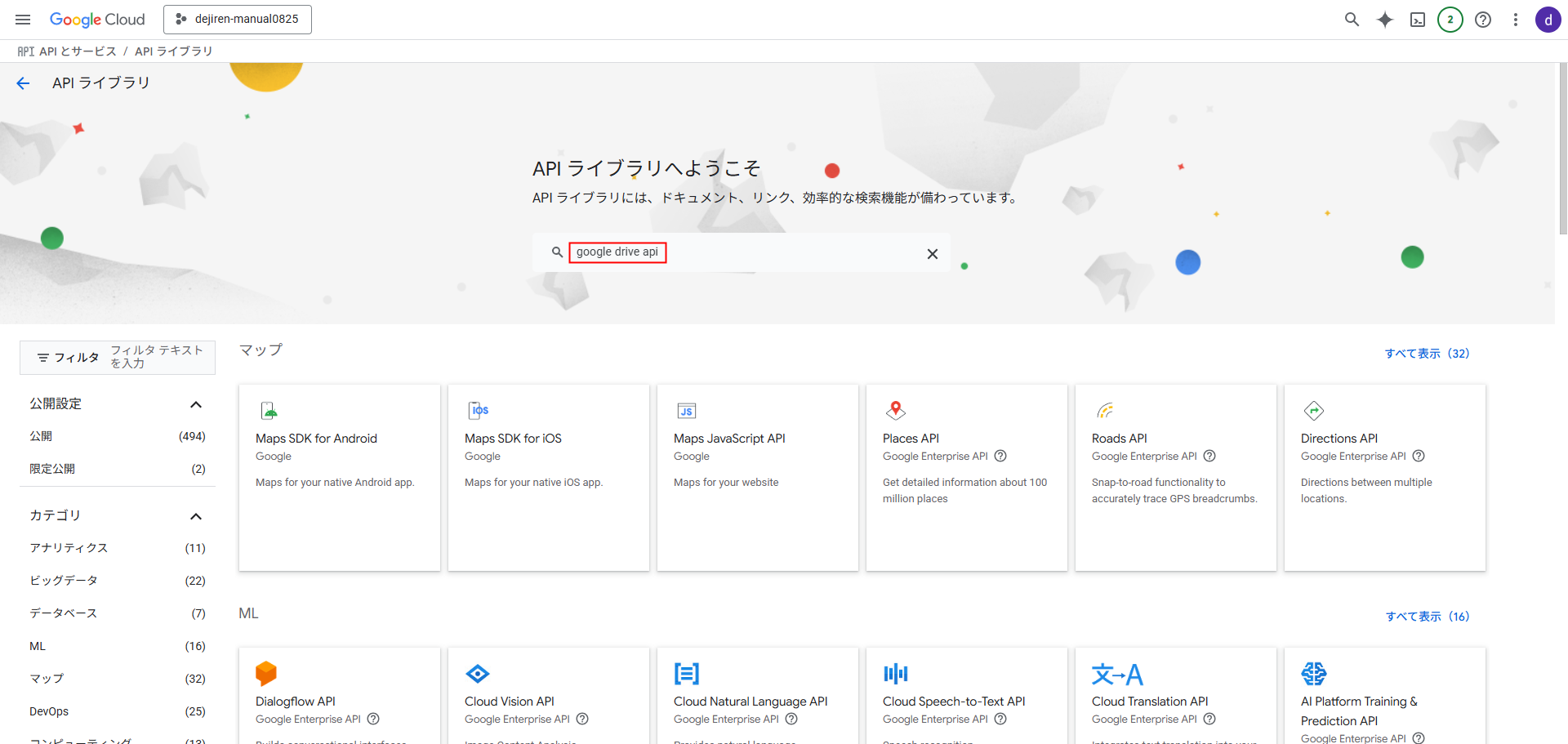
Task: Open the three-dot settings menu
Action: 1516,20
